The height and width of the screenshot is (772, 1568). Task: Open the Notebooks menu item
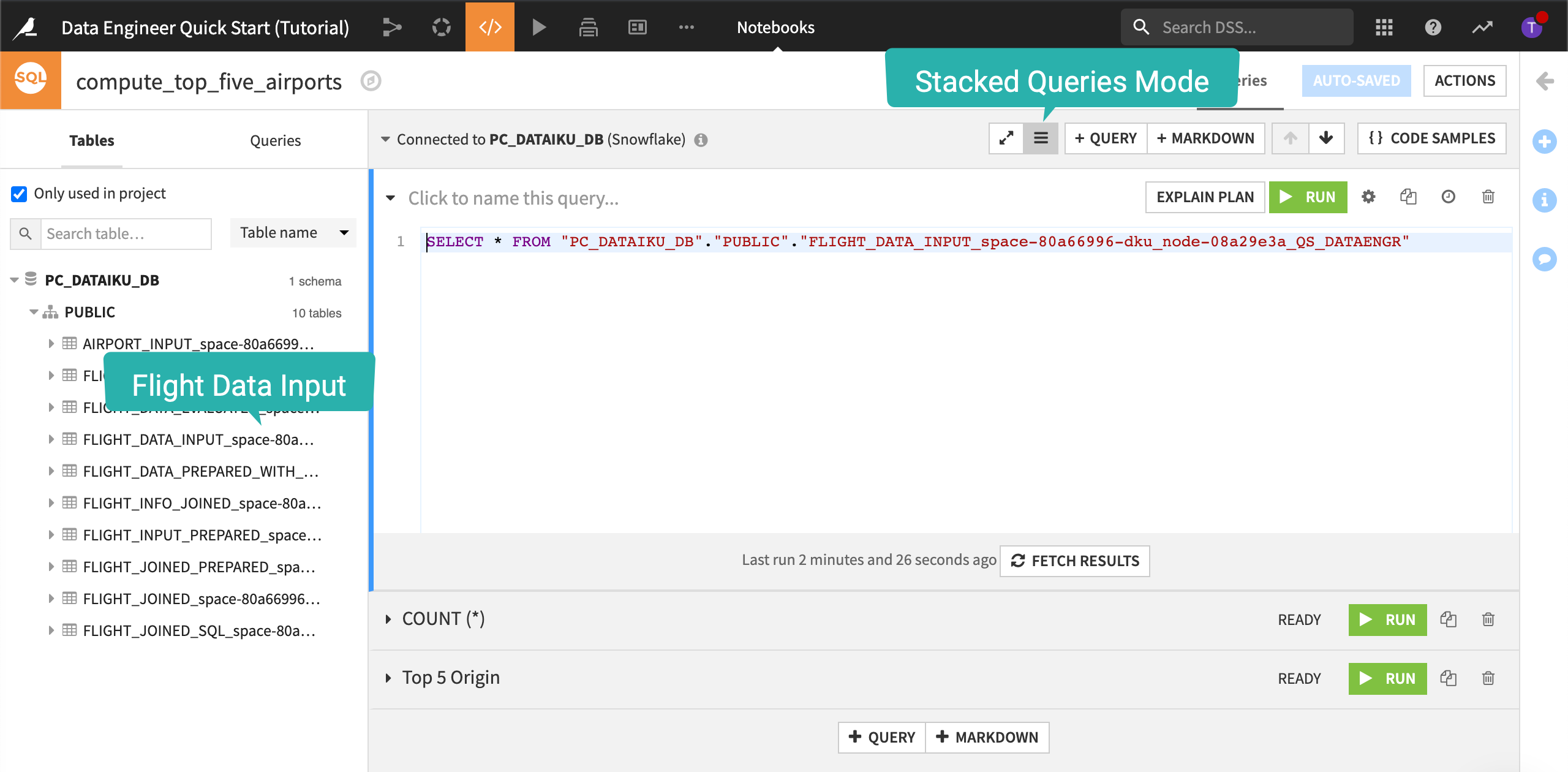[775, 27]
